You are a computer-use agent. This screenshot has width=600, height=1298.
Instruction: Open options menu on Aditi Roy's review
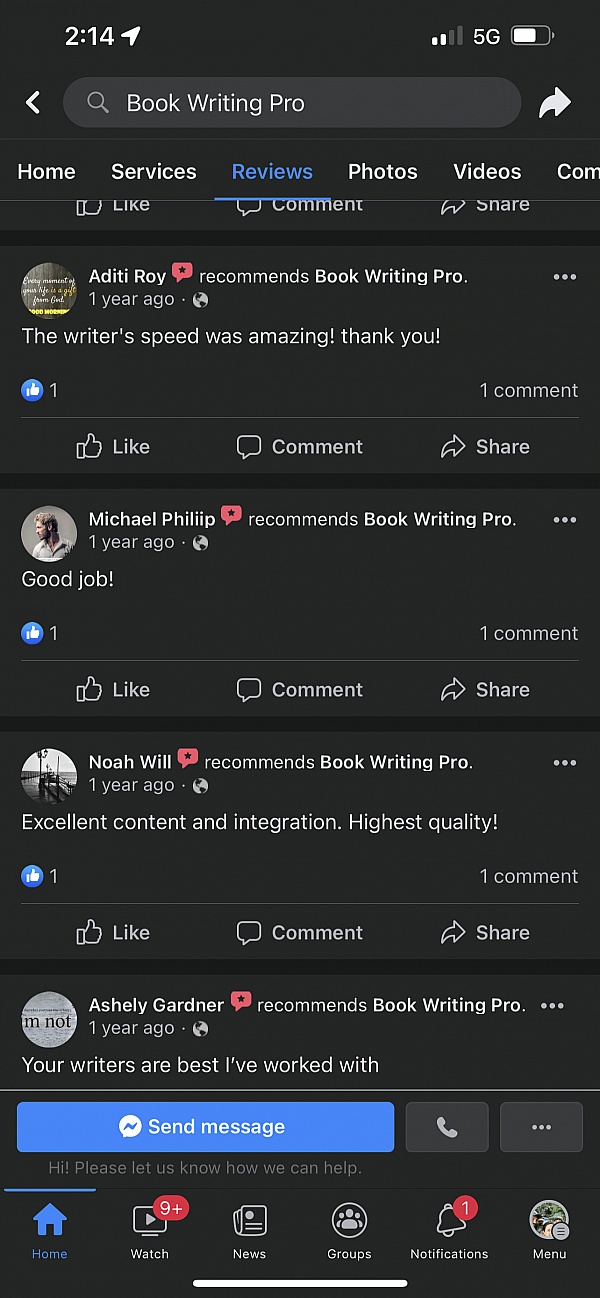tap(565, 277)
